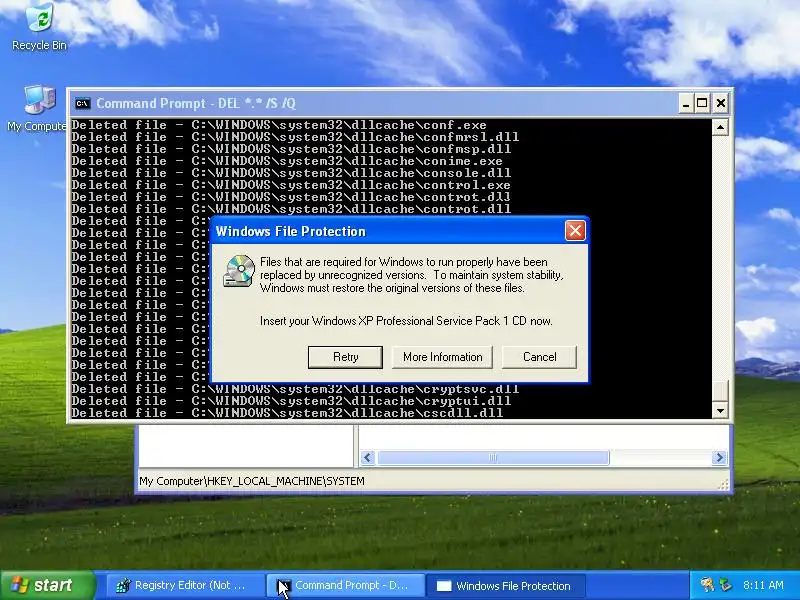Open the Start menu
This screenshot has width=800, height=600.
(47, 585)
